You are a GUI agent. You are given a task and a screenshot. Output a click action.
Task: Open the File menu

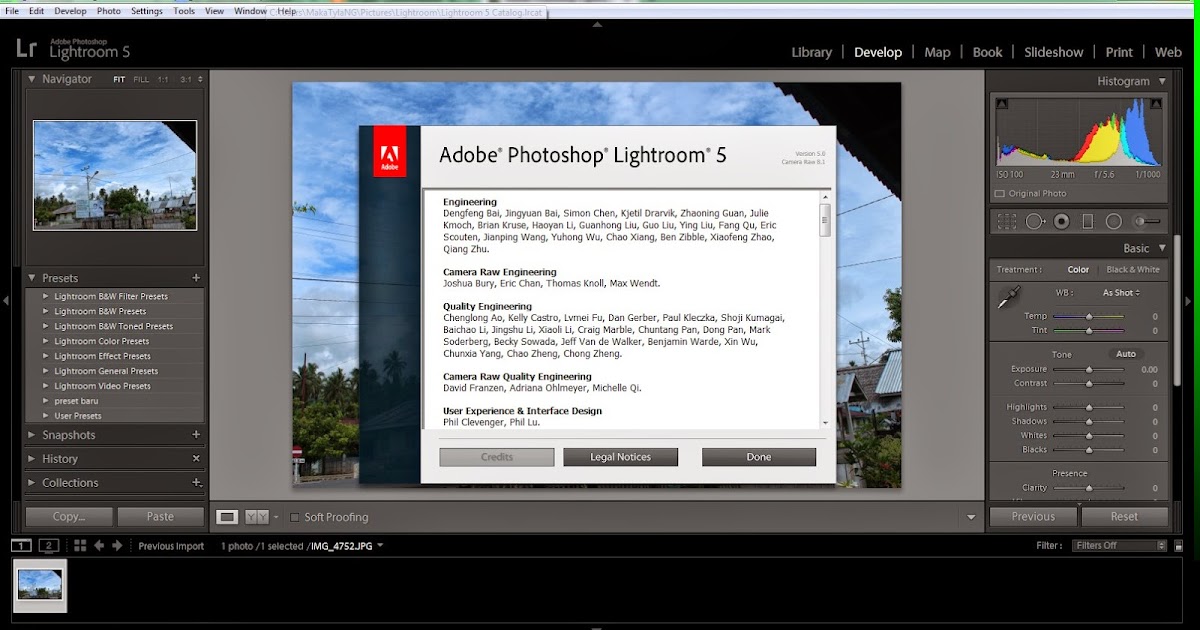[12, 11]
